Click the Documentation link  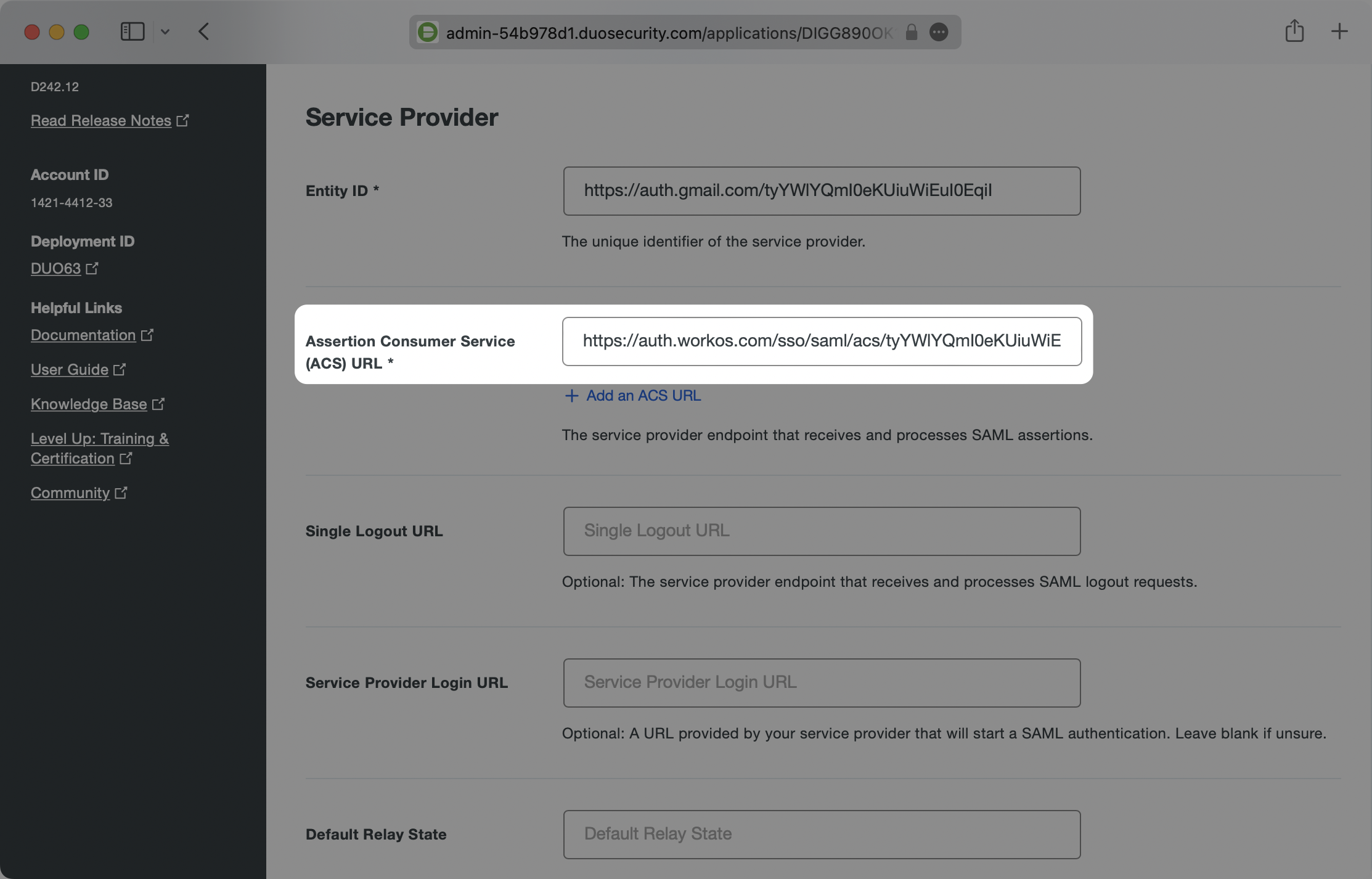pos(83,333)
